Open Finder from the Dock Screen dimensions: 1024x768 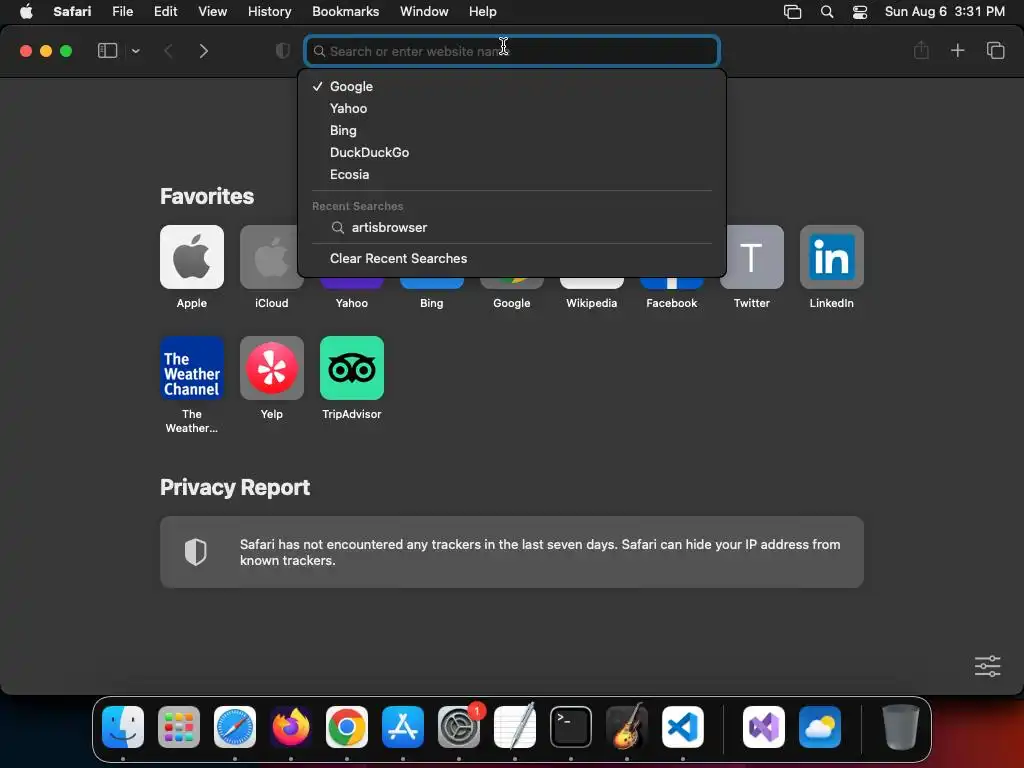pos(123,727)
